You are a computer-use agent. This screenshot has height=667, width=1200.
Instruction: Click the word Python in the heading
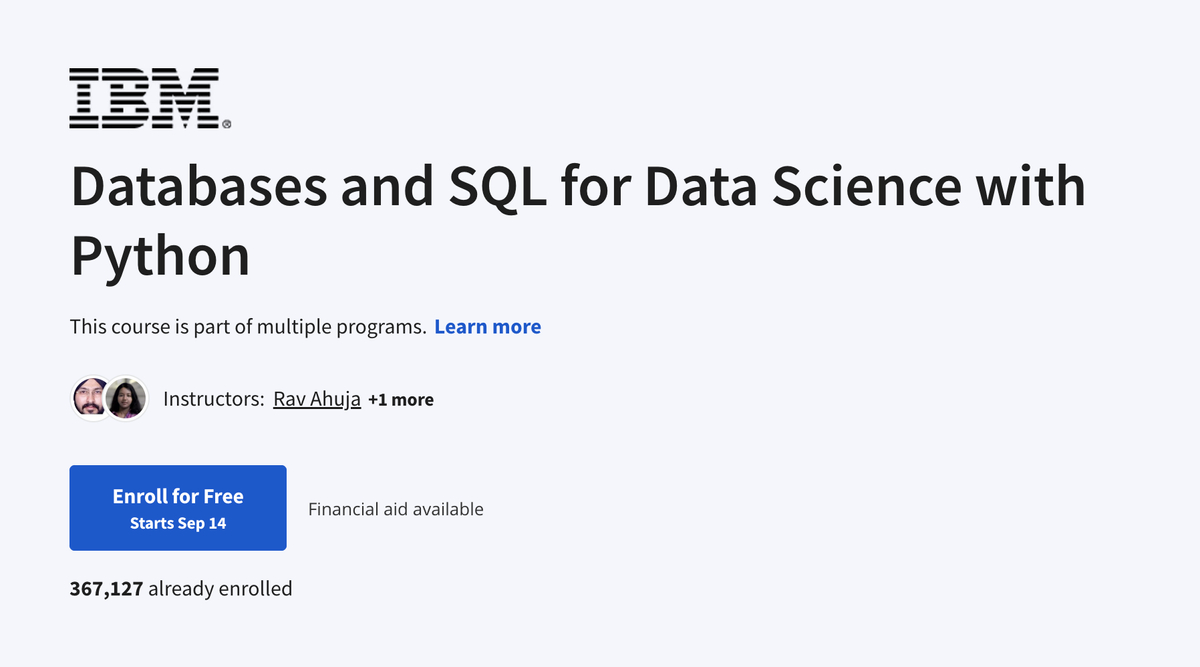159,255
